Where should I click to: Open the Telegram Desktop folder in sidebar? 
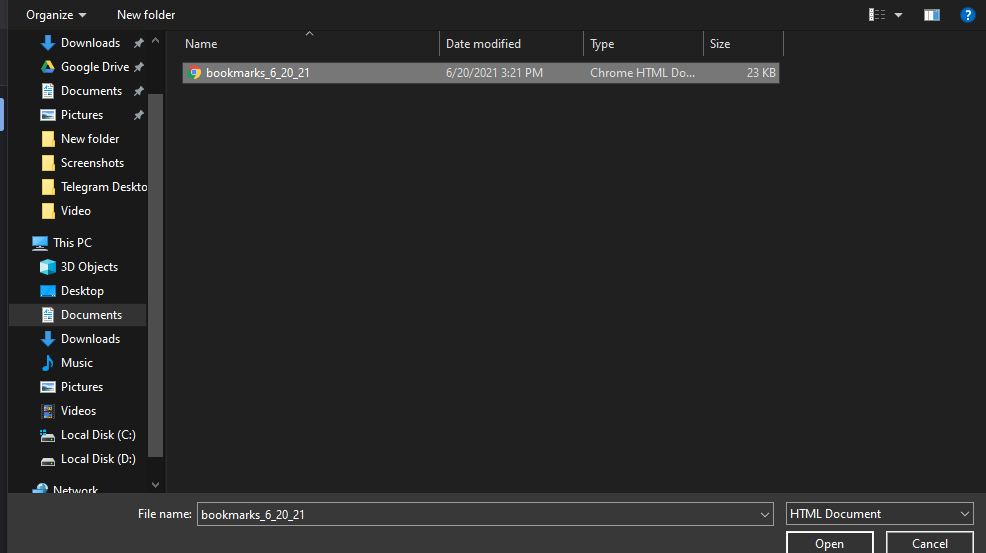click(x=94, y=187)
